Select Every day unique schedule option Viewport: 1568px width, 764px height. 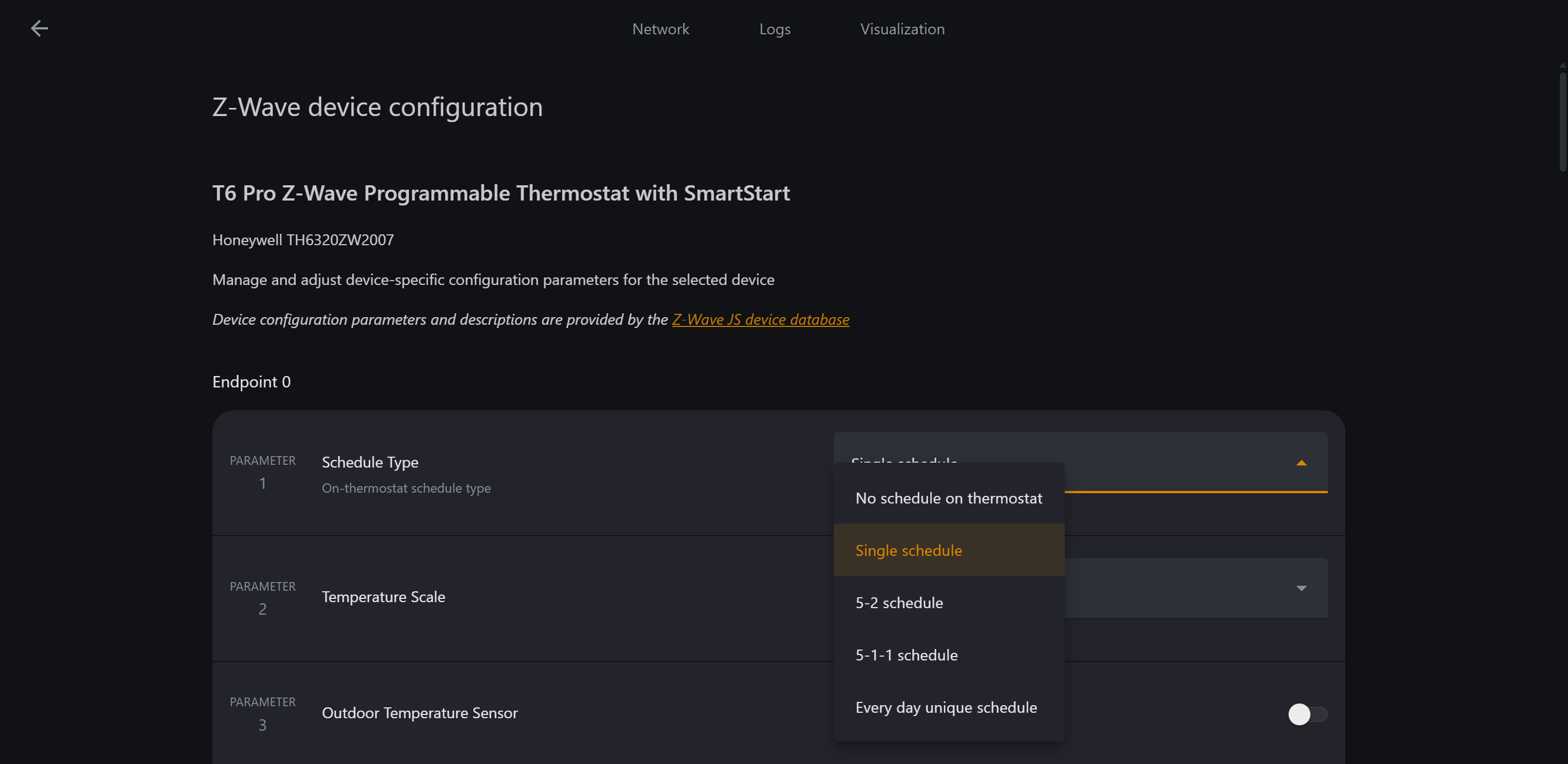pyautogui.click(x=948, y=707)
